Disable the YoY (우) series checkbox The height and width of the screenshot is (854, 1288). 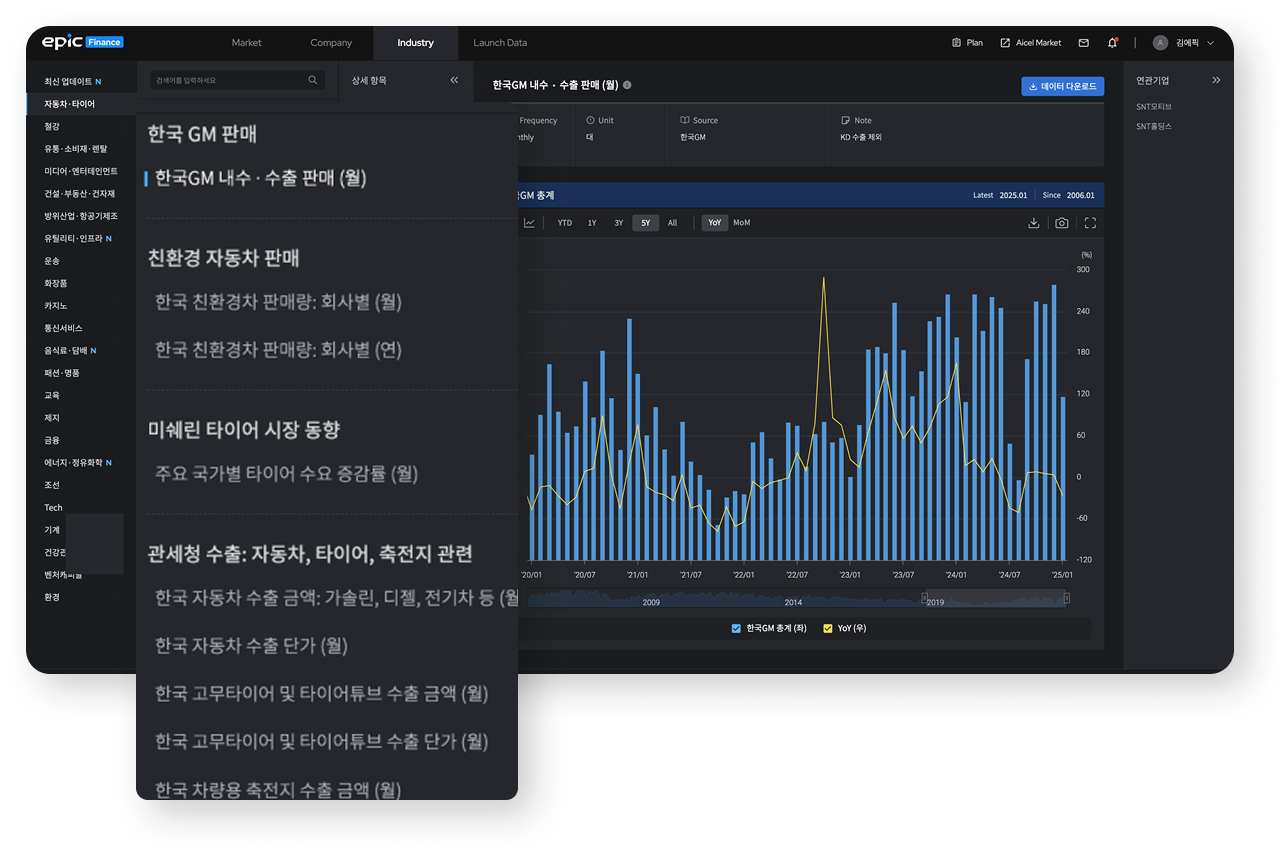click(827, 629)
